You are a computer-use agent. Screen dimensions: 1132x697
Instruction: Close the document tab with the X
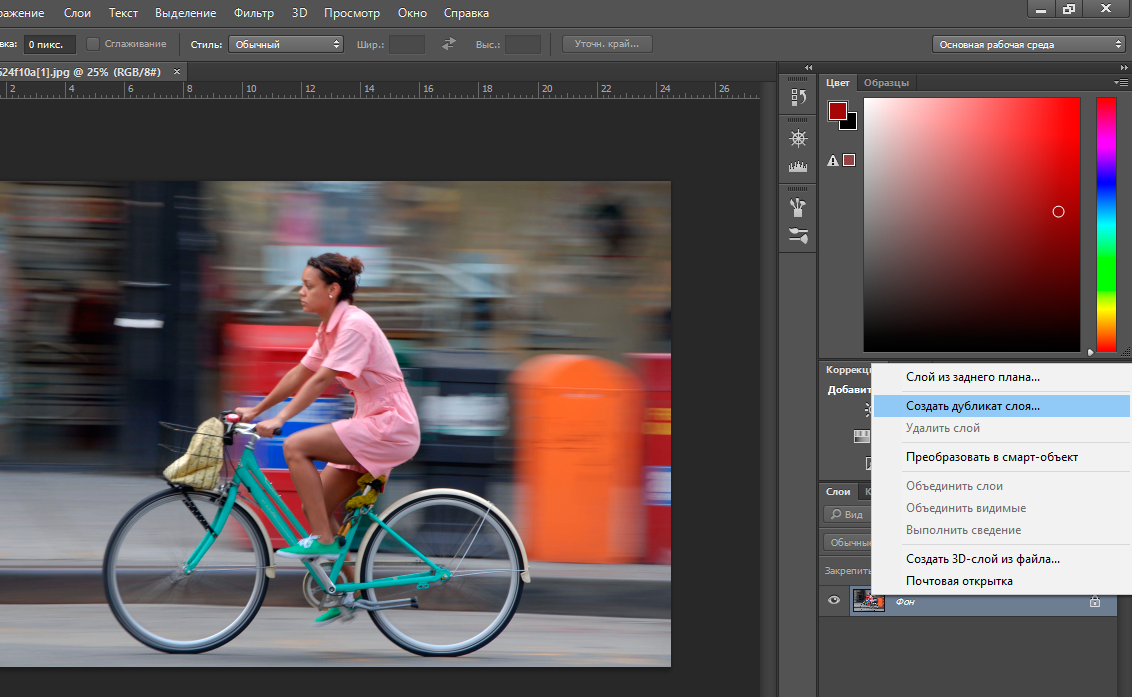pos(177,72)
